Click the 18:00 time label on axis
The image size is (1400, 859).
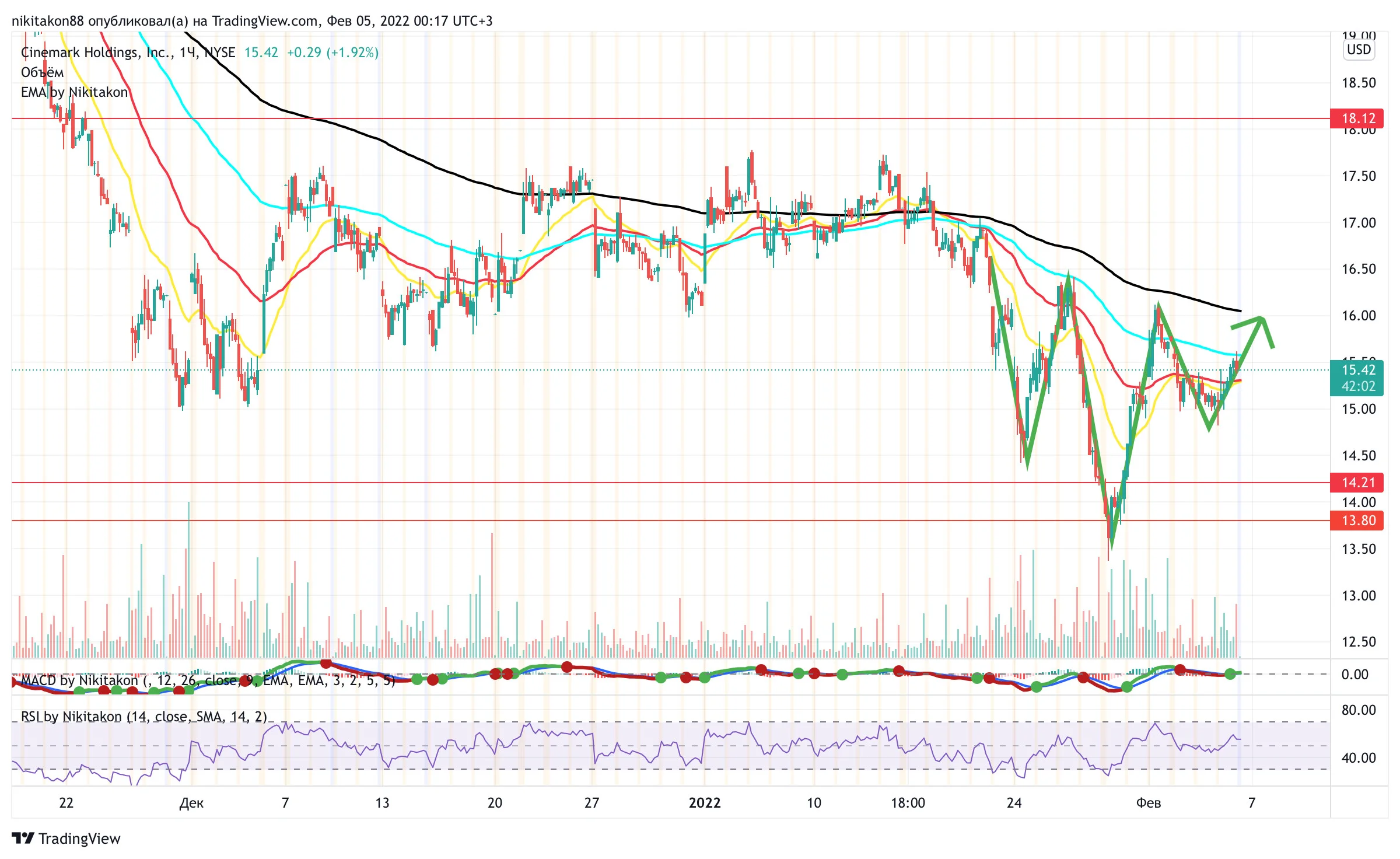tap(908, 803)
